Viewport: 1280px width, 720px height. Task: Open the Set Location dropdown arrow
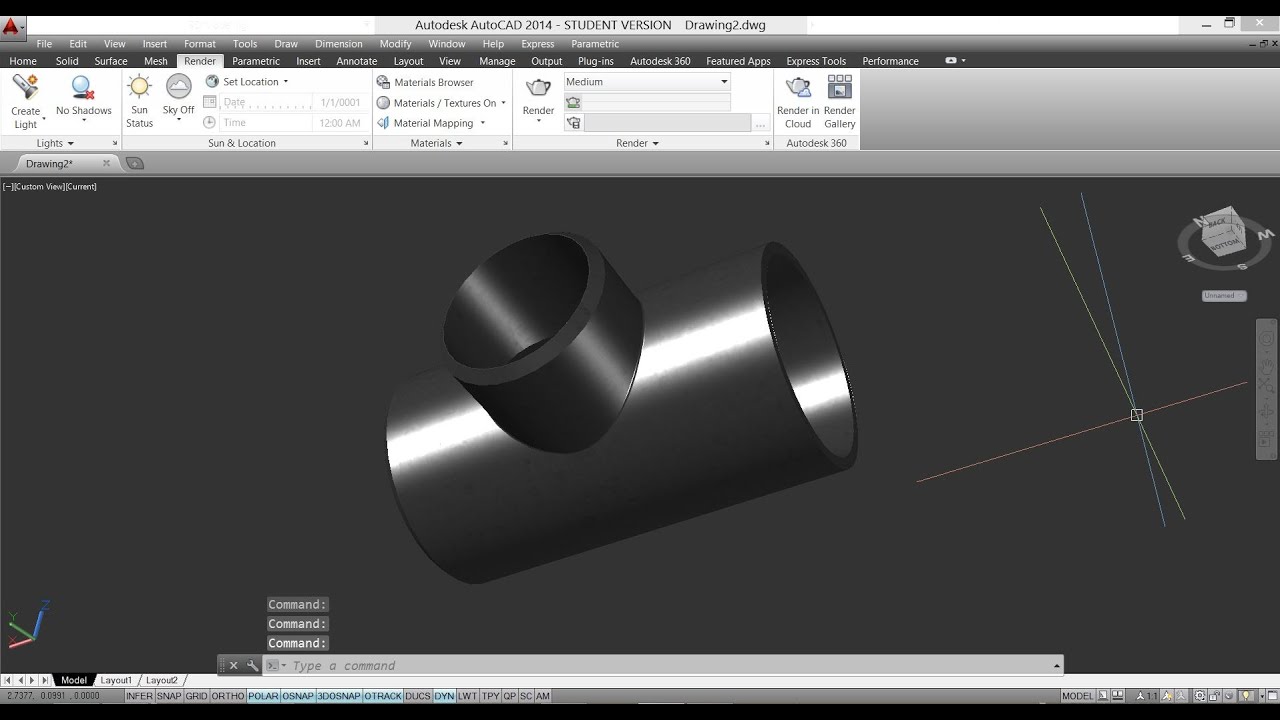286,82
